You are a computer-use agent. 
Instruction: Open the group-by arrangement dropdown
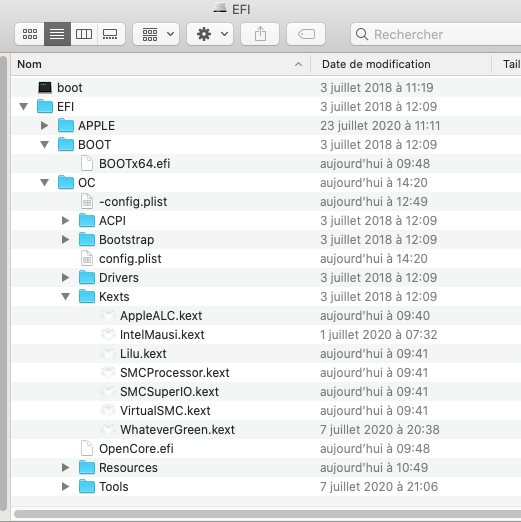[x=156, y=34]
